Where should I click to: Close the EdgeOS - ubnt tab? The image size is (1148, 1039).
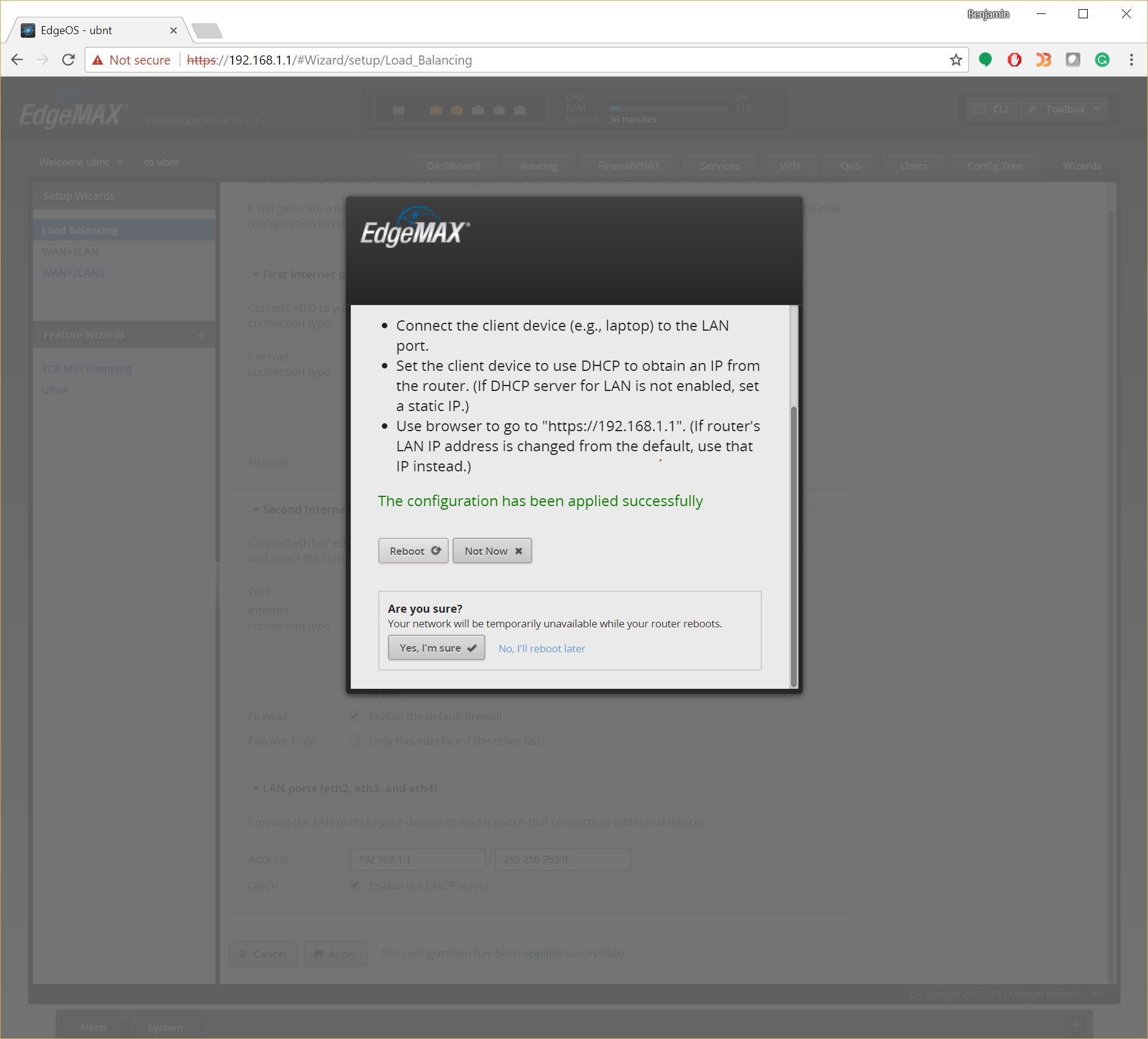174,30
